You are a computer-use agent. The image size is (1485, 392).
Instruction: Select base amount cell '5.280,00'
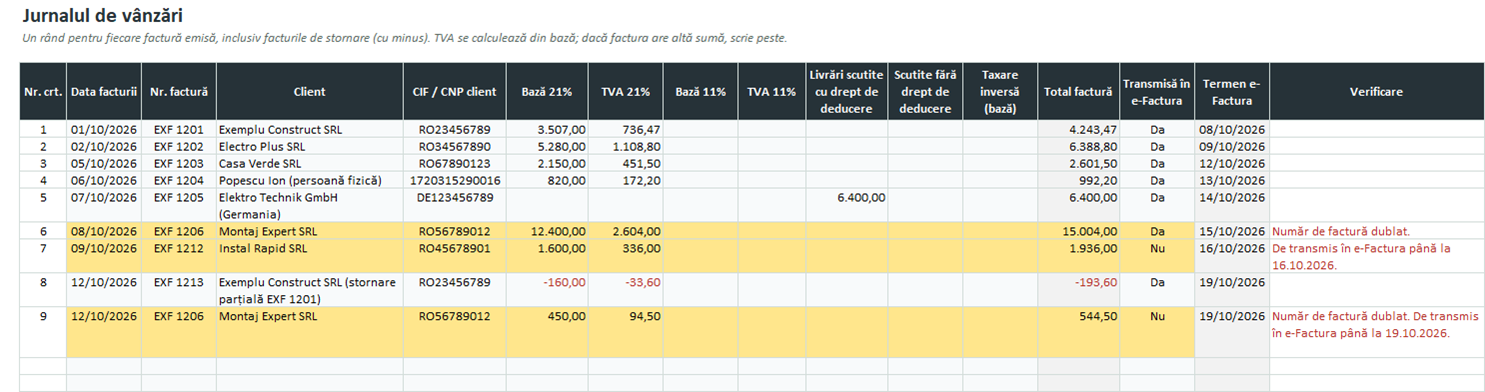547,146
